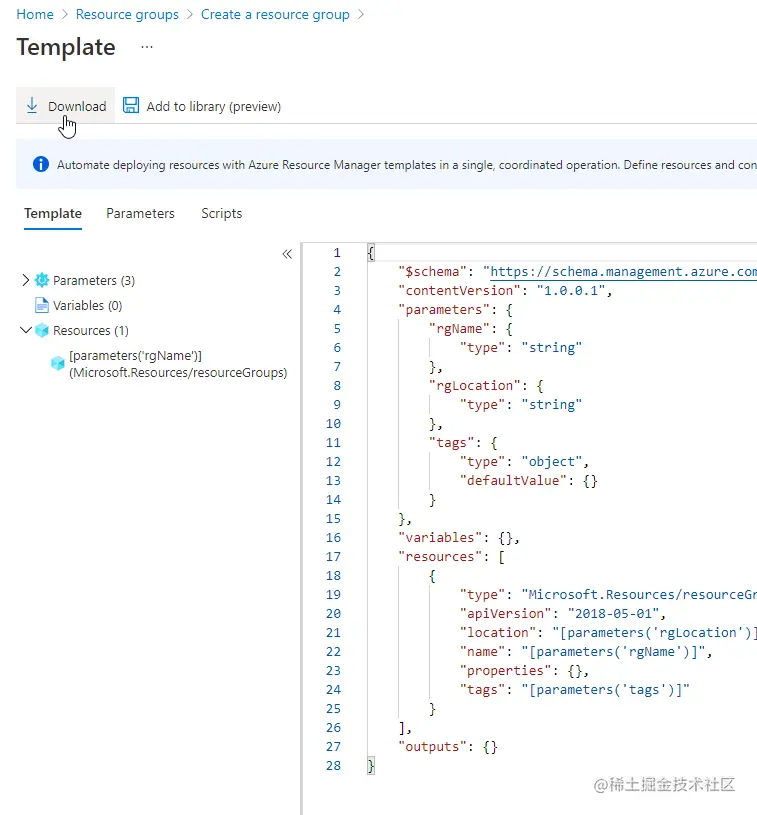Switch to the Scripts tab
The image size is (757, 815).
click(x=221, y=213)
